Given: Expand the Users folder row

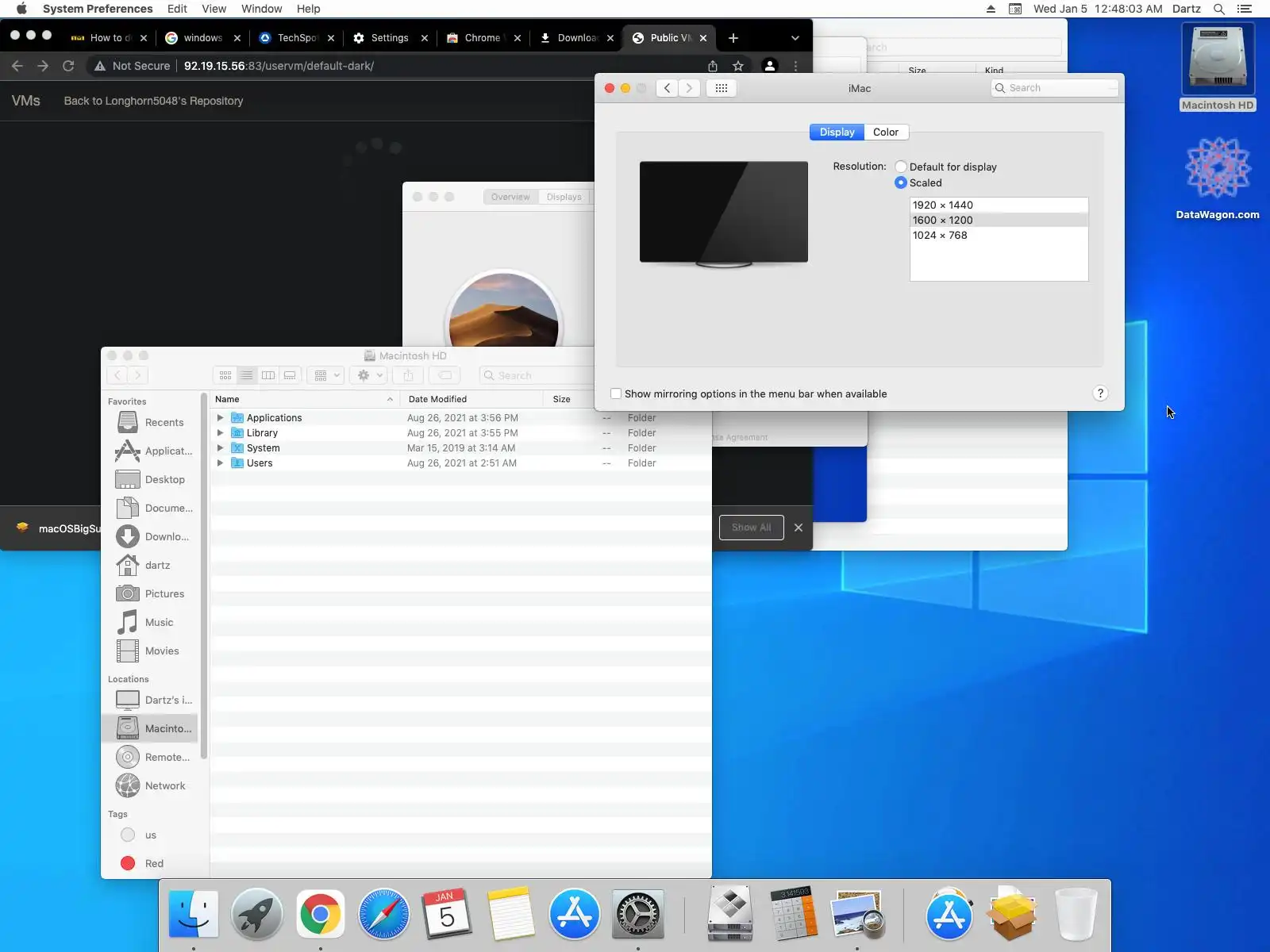Looking at the screenshot, I should 221,463.
